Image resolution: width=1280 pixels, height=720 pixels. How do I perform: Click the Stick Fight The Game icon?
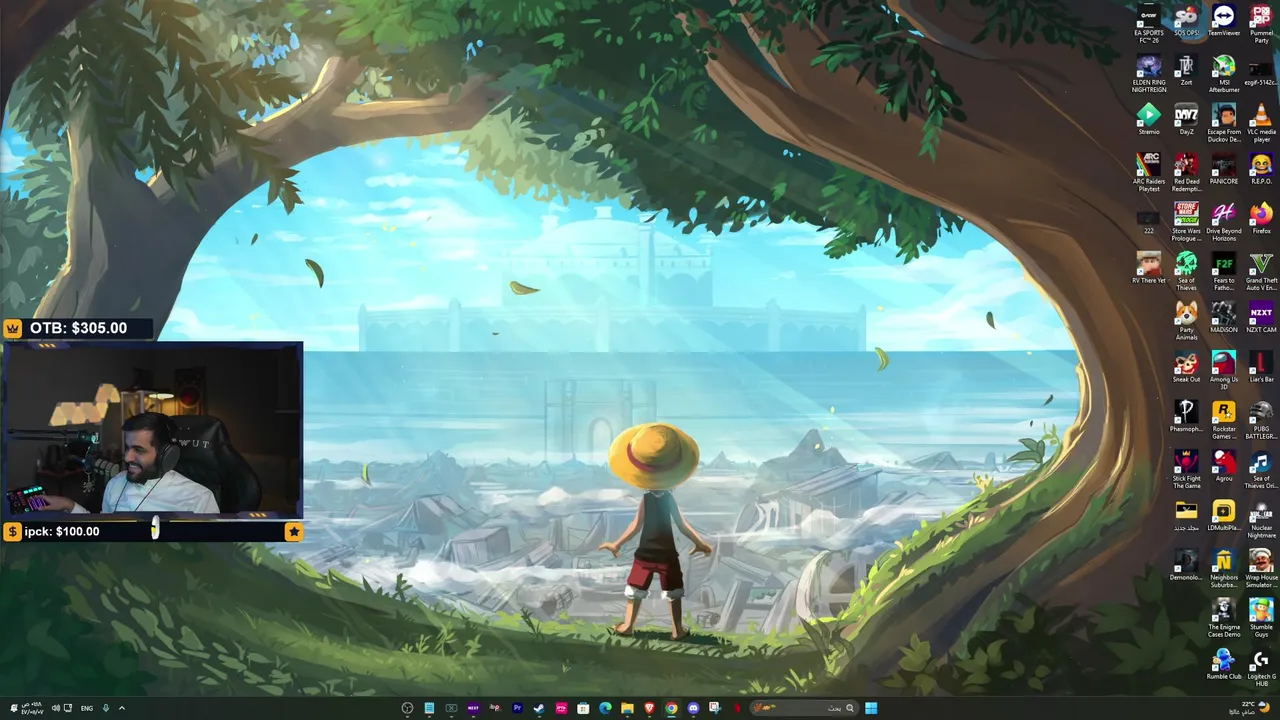pos(1186,470)
